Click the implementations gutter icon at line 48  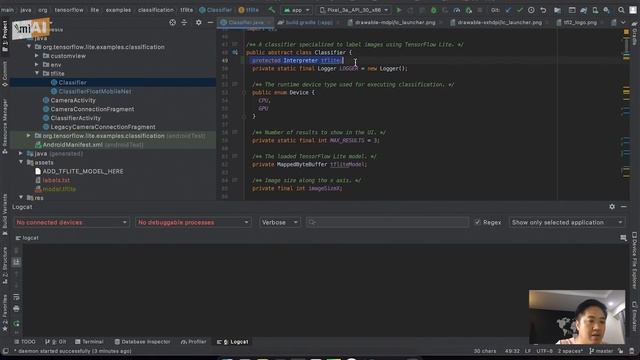coord(235,52)
